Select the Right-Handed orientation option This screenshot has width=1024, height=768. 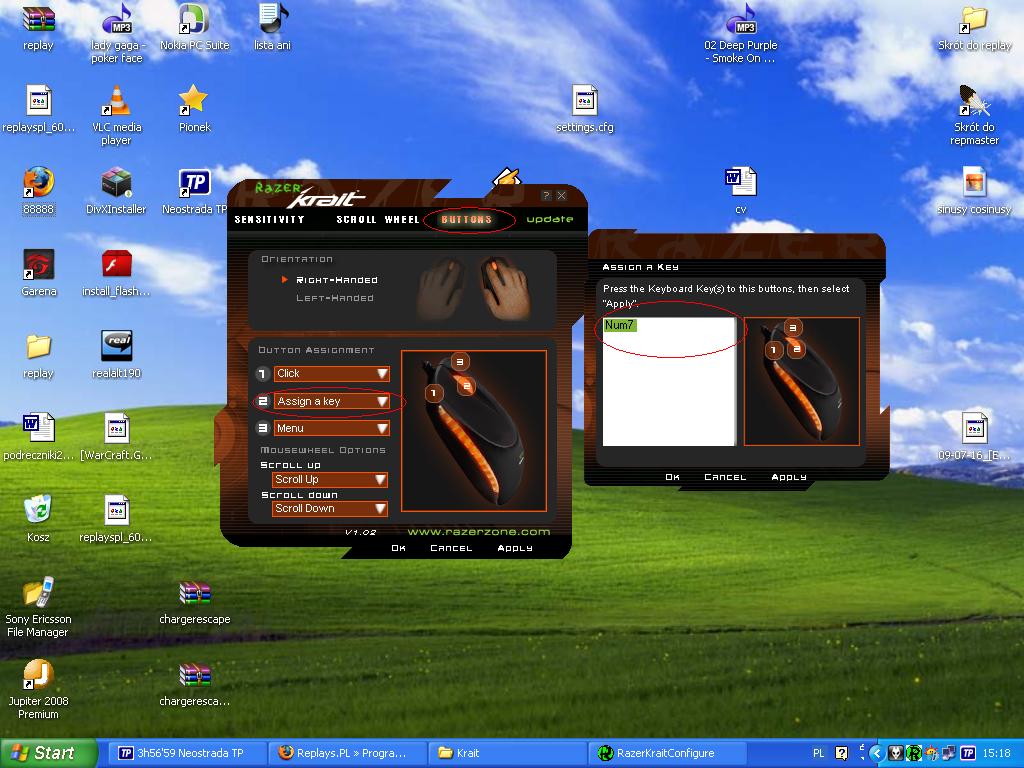click(x=336, y=280)
